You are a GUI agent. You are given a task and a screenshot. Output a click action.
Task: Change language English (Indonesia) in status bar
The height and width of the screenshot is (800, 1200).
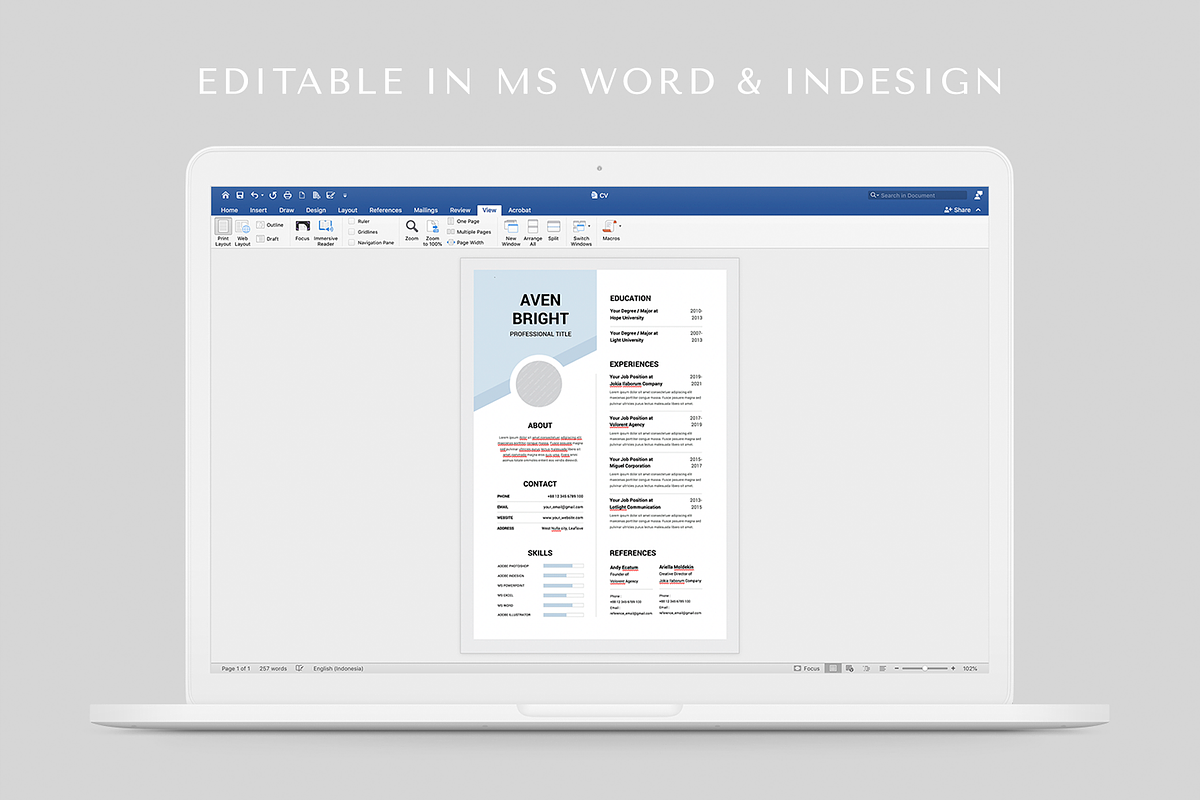point(338,668)
